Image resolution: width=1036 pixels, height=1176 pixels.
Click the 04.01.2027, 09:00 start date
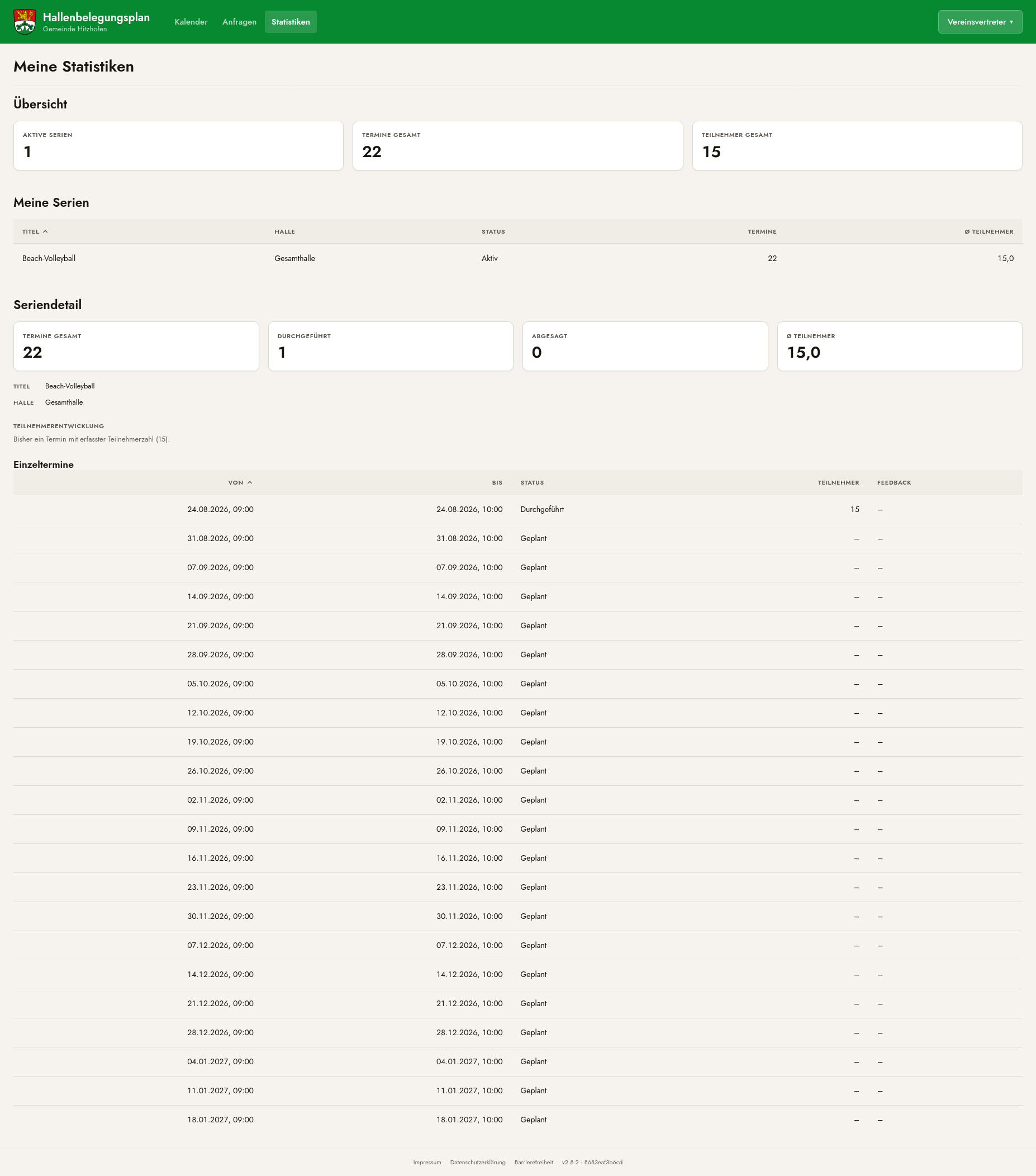[220, 1061]
